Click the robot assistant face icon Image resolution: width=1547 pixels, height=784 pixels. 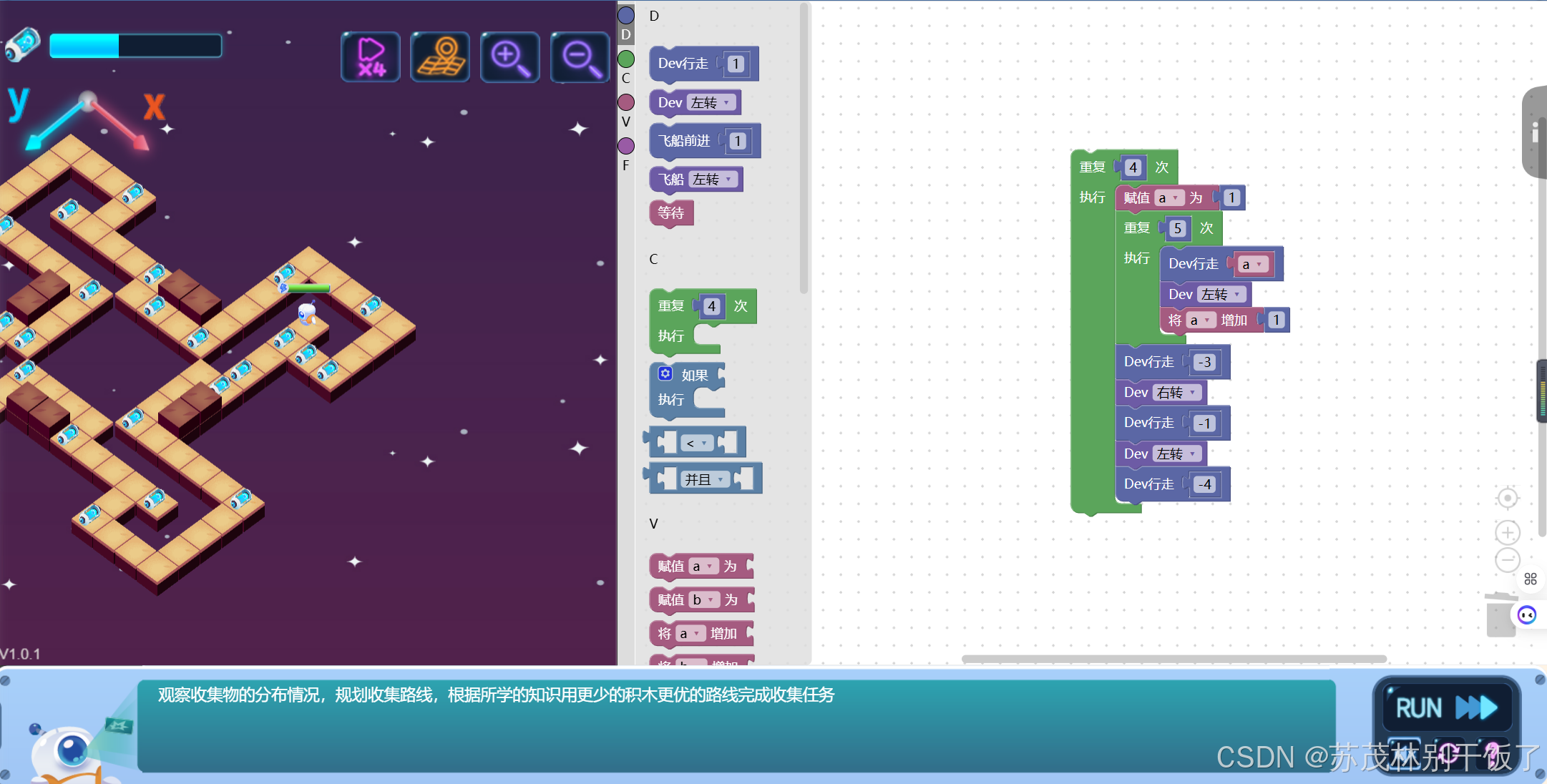1527,615
